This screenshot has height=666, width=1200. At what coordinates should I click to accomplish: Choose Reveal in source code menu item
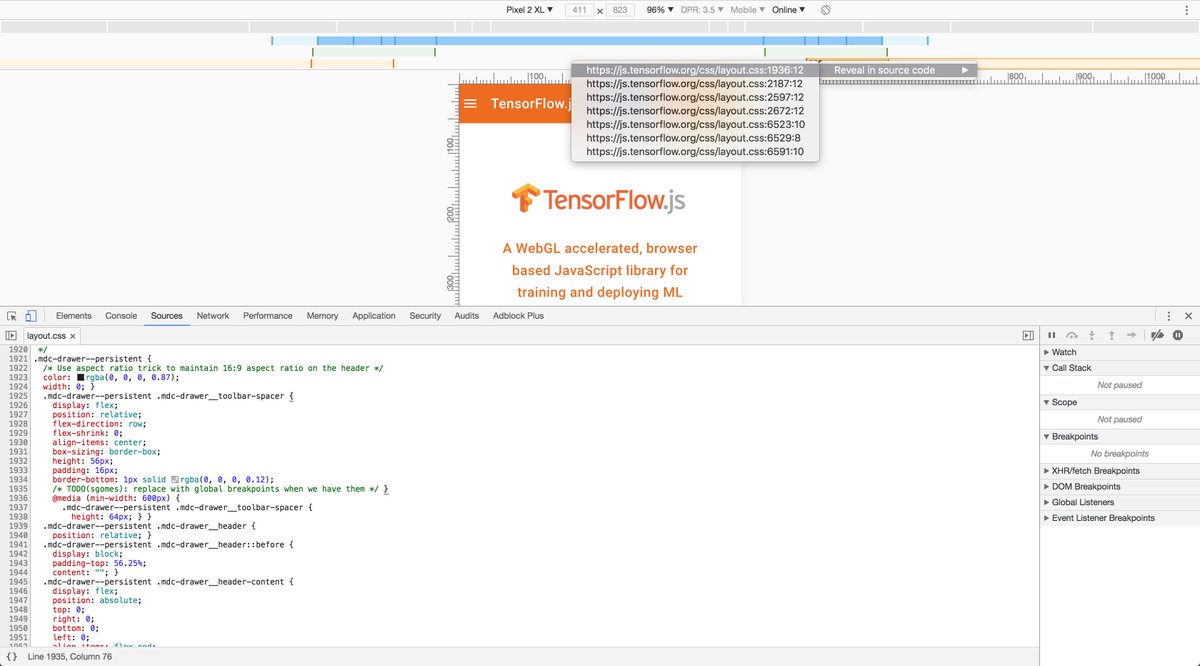(898, 70)
